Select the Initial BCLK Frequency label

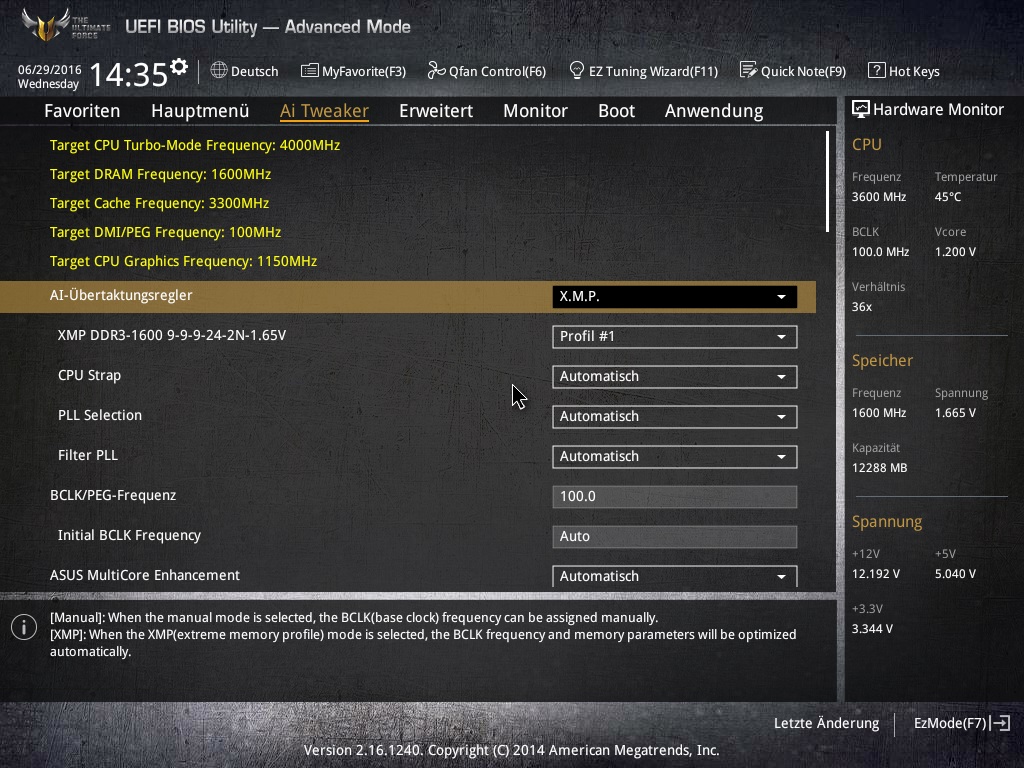pyautogui.click(x=129, y=536)
